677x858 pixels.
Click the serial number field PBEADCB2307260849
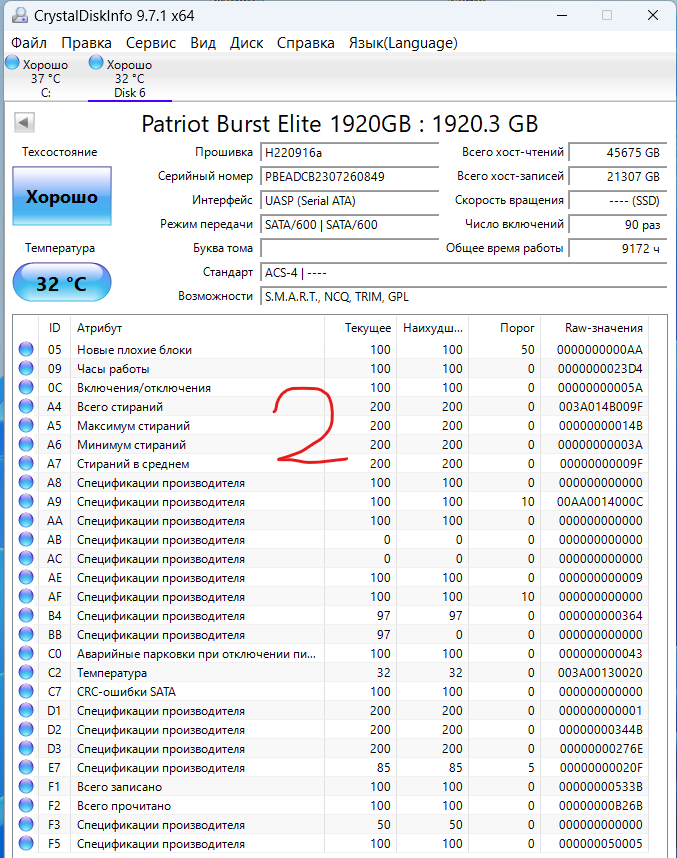click(x=349, y=177)
